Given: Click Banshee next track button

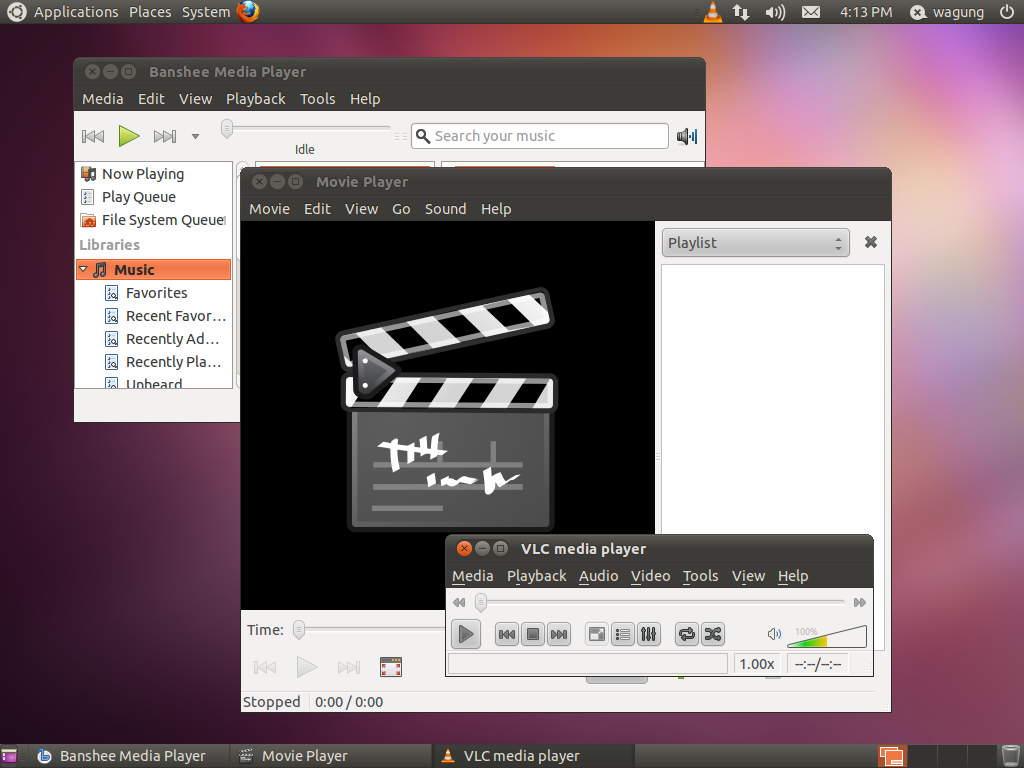Looking at the screenshot, I should point(165,136).
